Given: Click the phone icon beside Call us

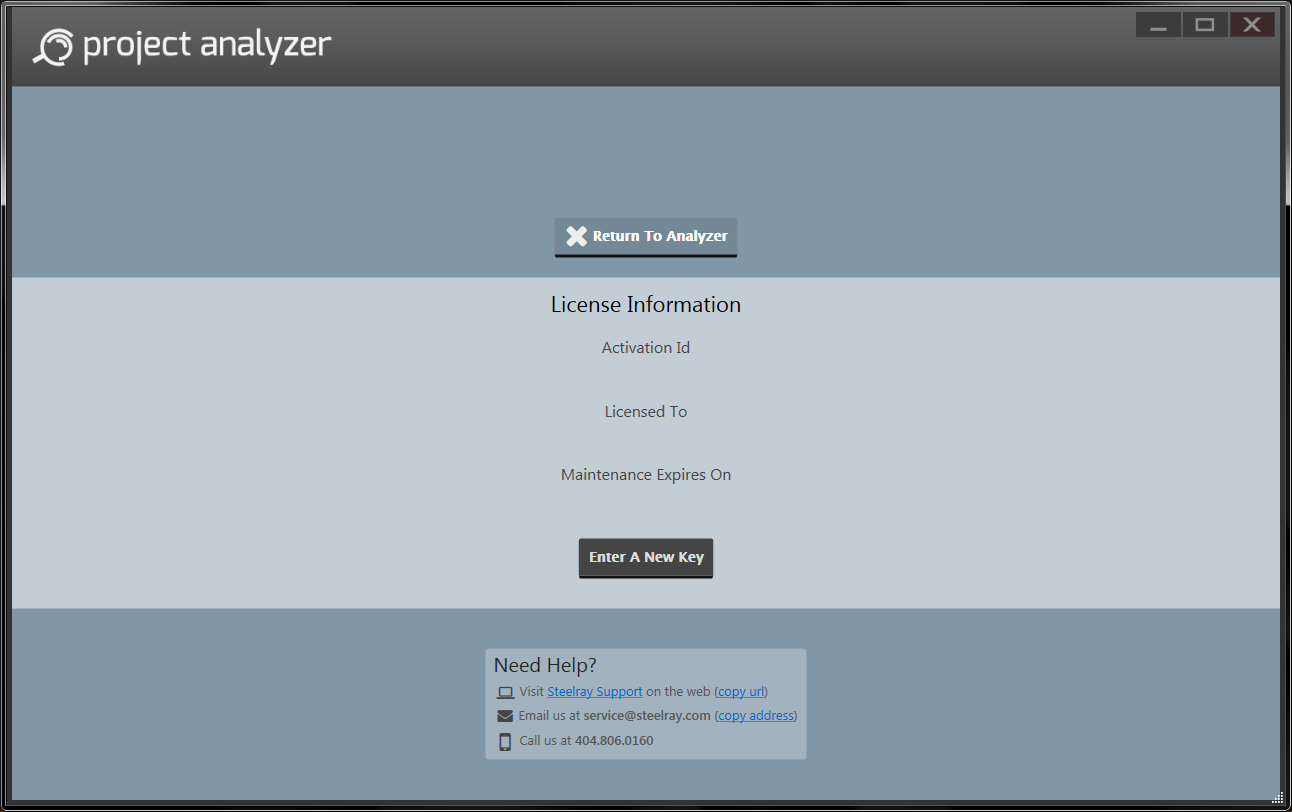Looking at the screenshot, I should click(505, 741).
